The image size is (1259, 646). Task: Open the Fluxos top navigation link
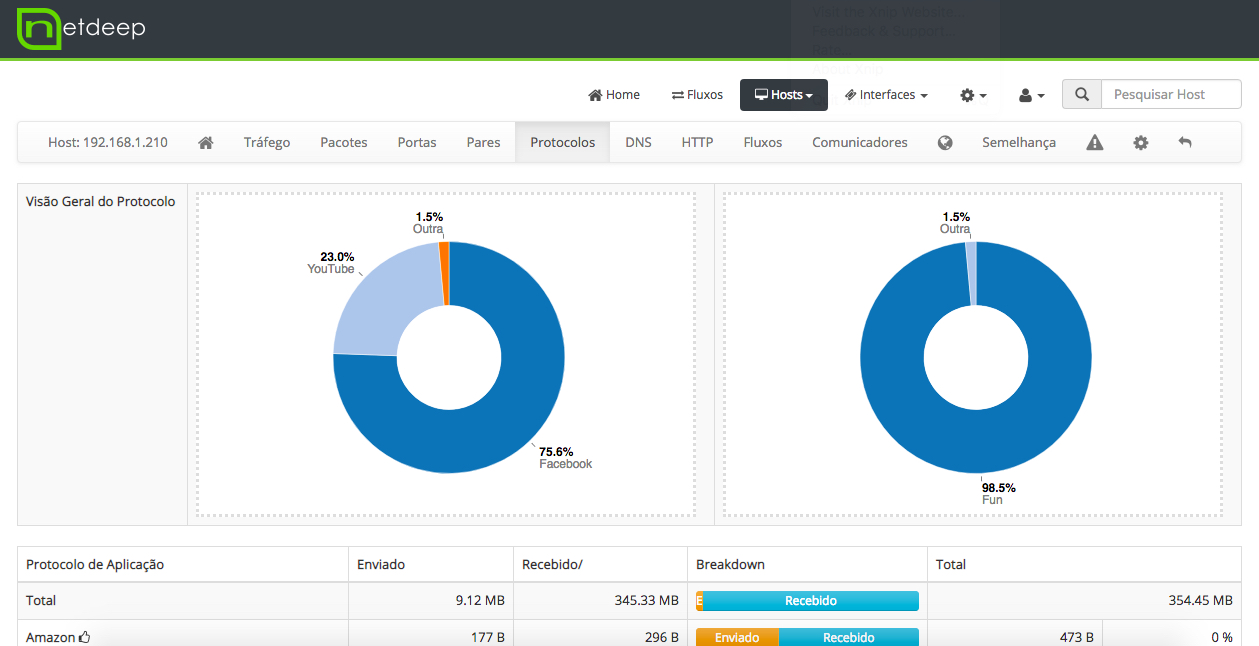(x=697, y=95)
